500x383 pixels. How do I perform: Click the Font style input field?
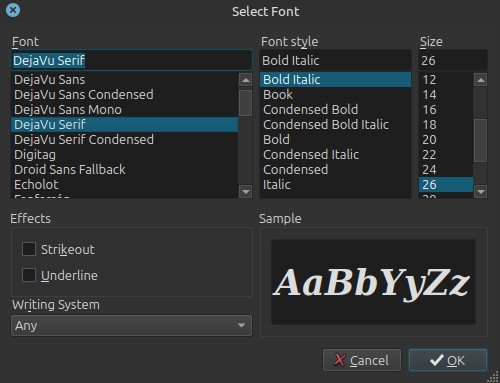[x=335, y=60]
